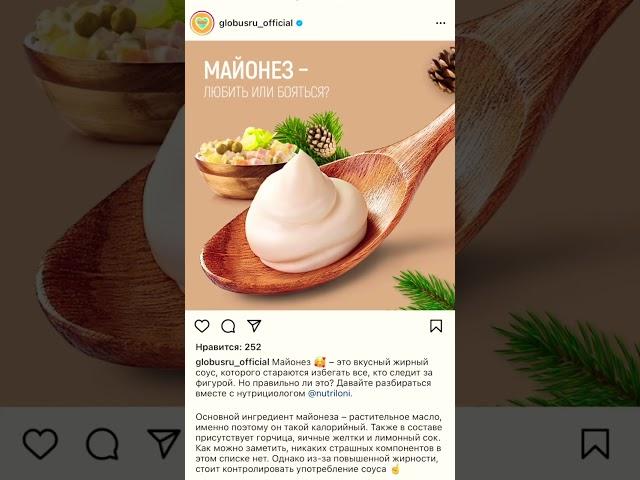Save the post with the small bookmark icon

436,326
